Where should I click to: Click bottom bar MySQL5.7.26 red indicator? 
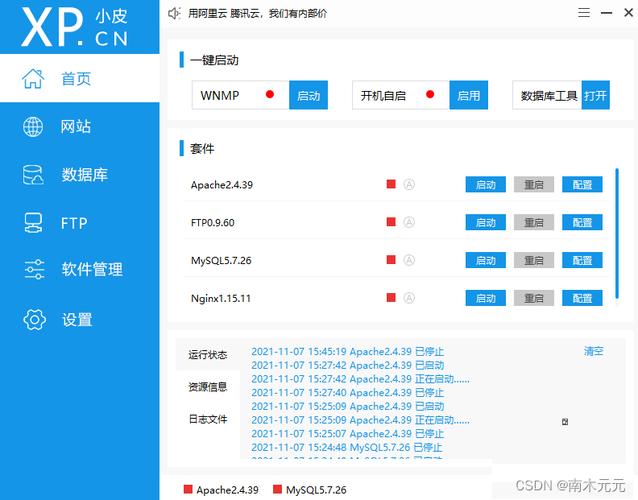277,489
